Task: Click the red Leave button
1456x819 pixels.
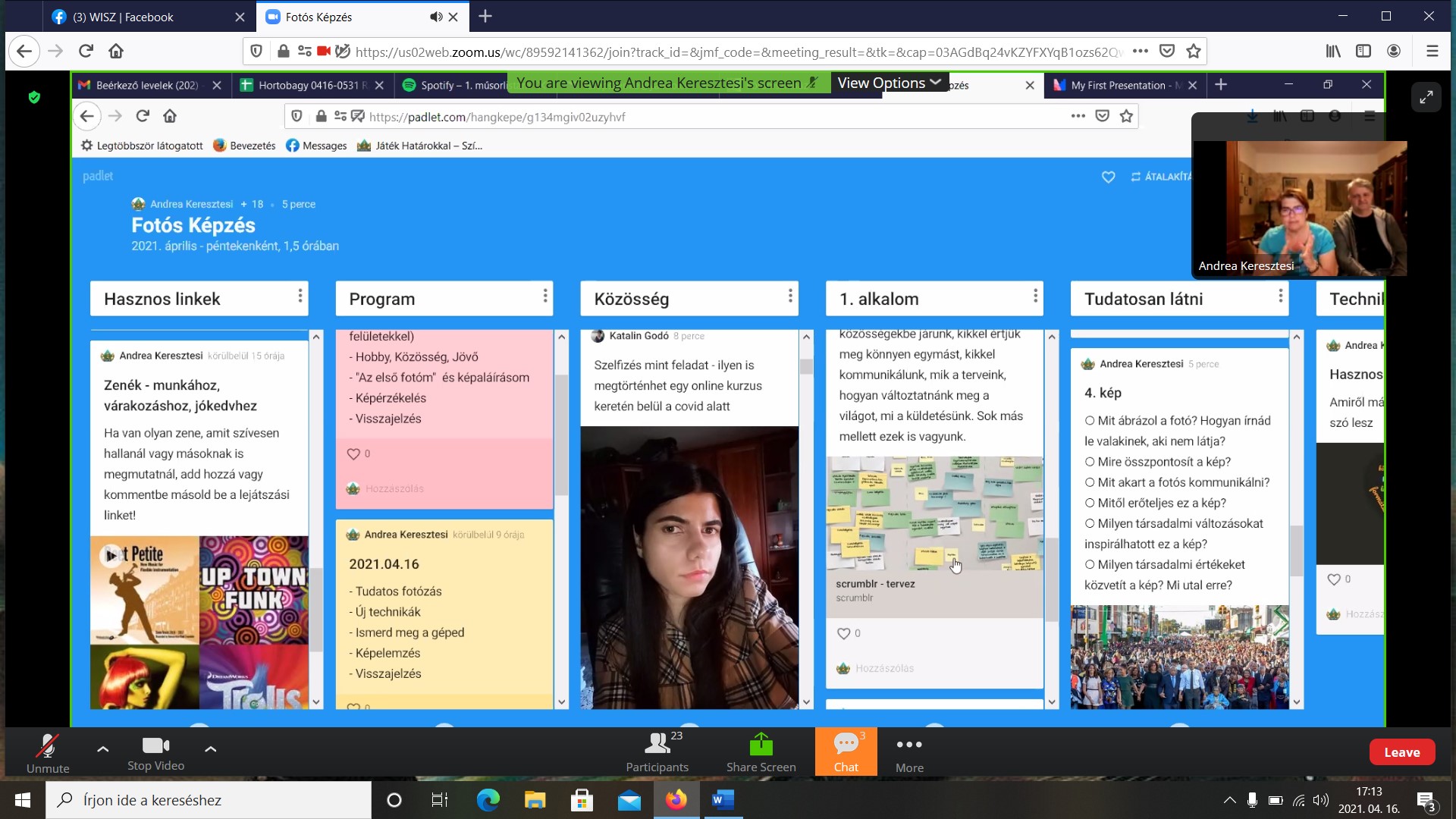Action: pyautogui.click(x=1402, y=752)
